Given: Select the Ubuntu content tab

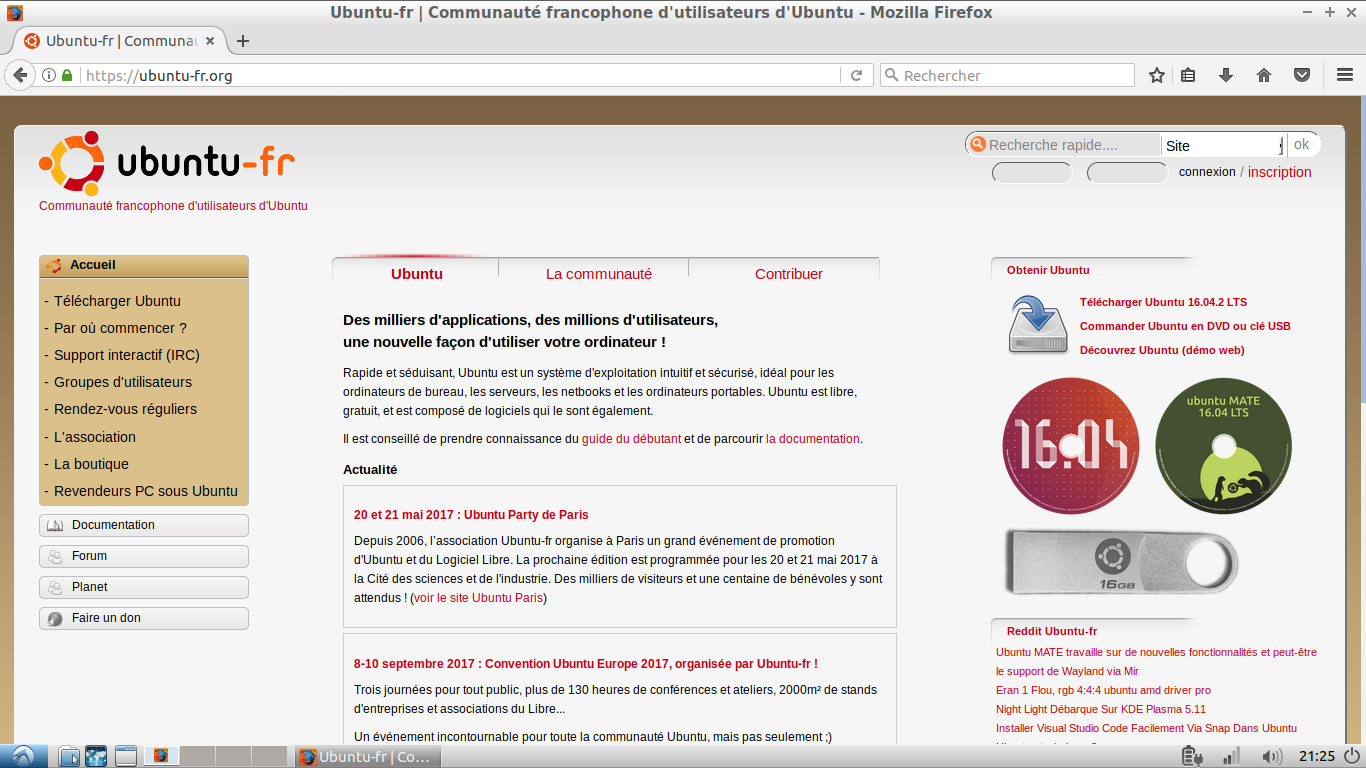Looking at the screenshot, I should pos(416,273).
